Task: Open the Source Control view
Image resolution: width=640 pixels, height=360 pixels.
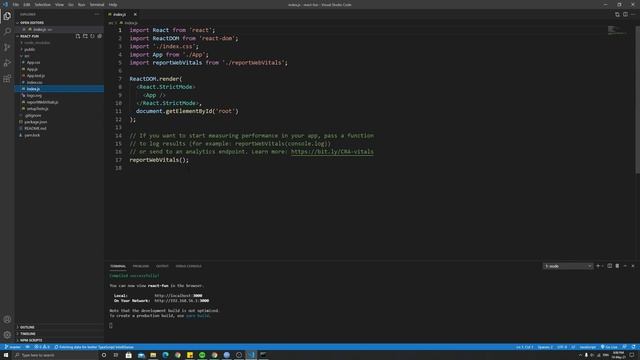Action: point(7,47)
